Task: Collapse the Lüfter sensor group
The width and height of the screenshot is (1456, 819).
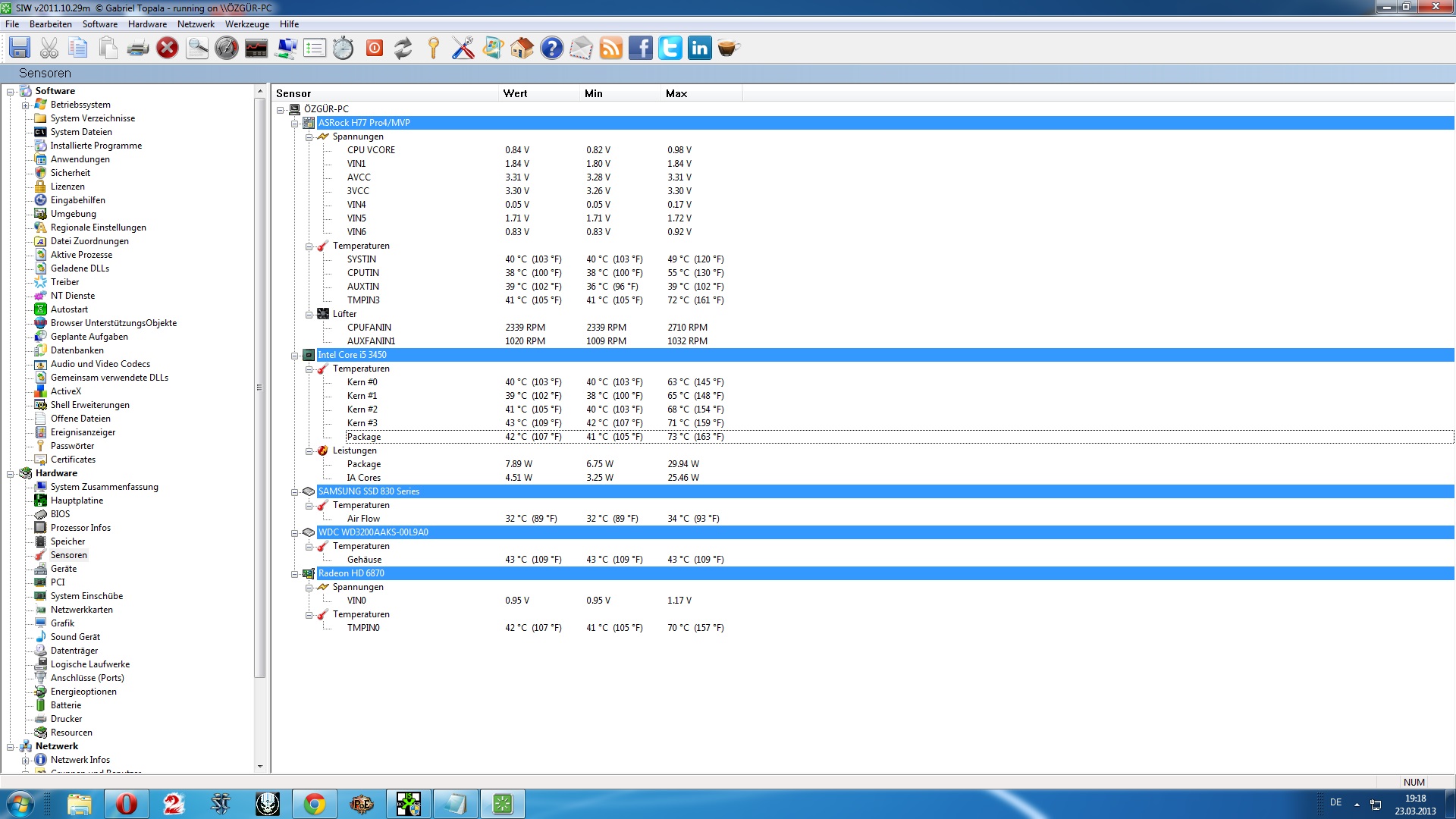Action: 309,314
